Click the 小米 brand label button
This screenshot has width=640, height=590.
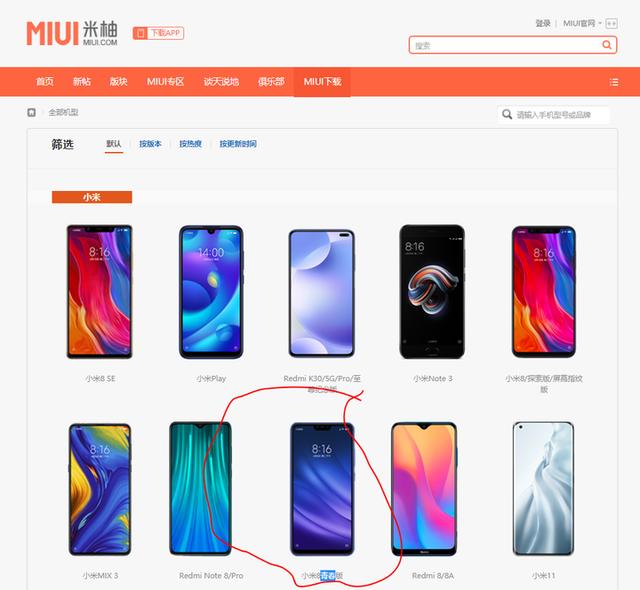(92, 197)
